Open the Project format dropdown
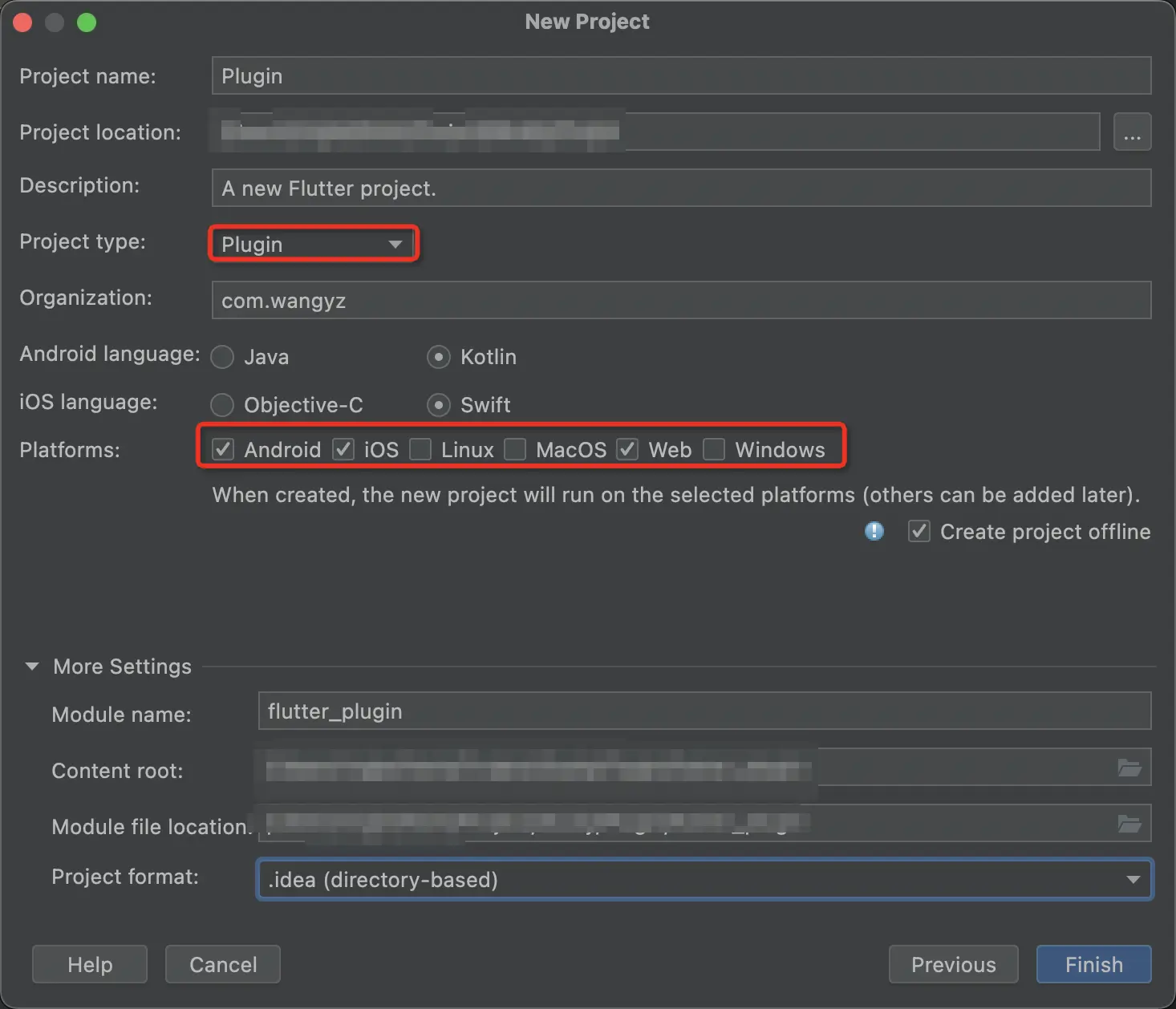This screenshot has height=1009, width=1176. click(704, 880)
